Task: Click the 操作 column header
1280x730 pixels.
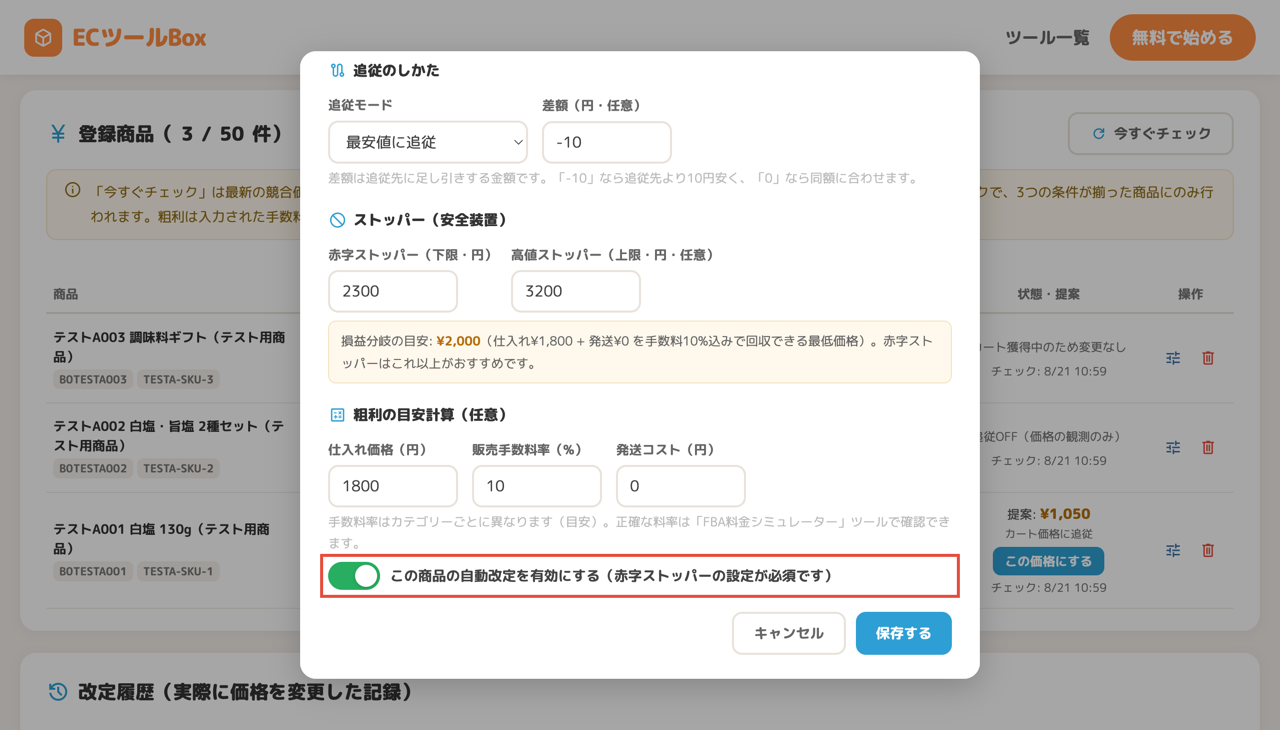Action: 1190,294
